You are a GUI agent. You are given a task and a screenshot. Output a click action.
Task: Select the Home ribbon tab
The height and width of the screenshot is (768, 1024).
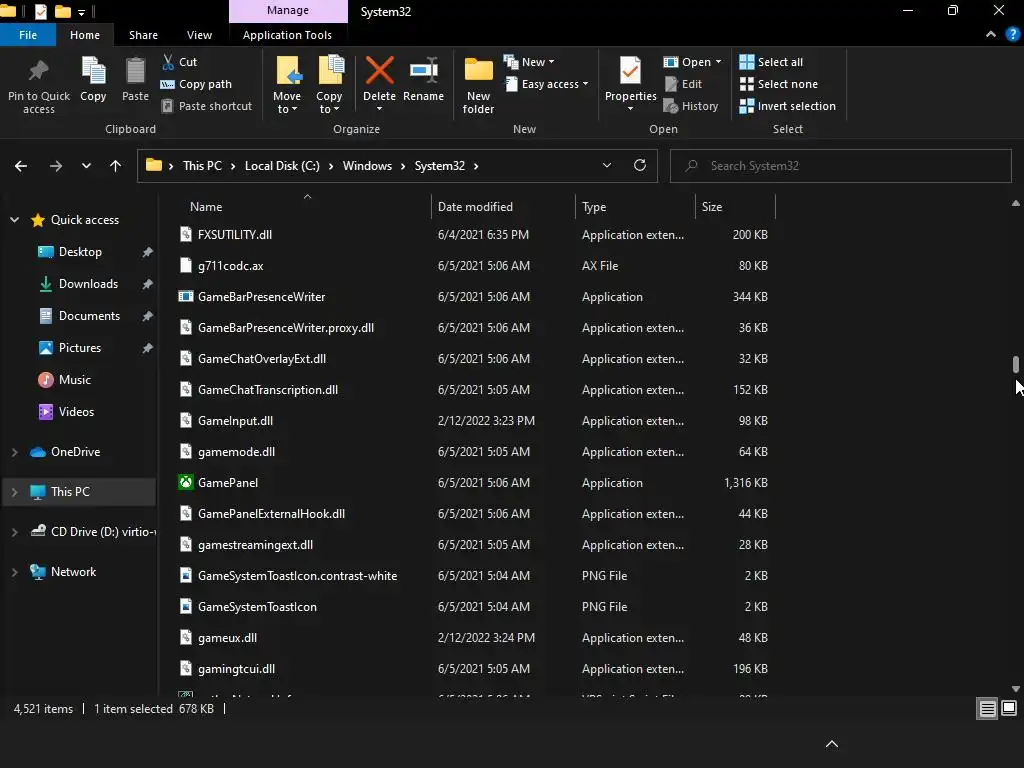(x=85, y=35)
